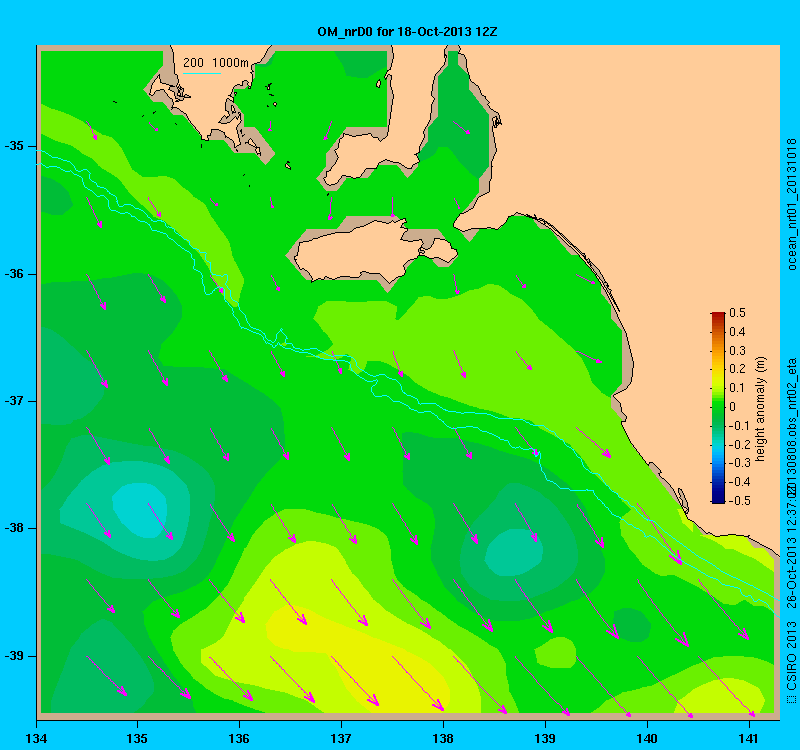Click the longitude 135 axis label
The width and height of the screenshot is (800, 750).
pos(137,738)
